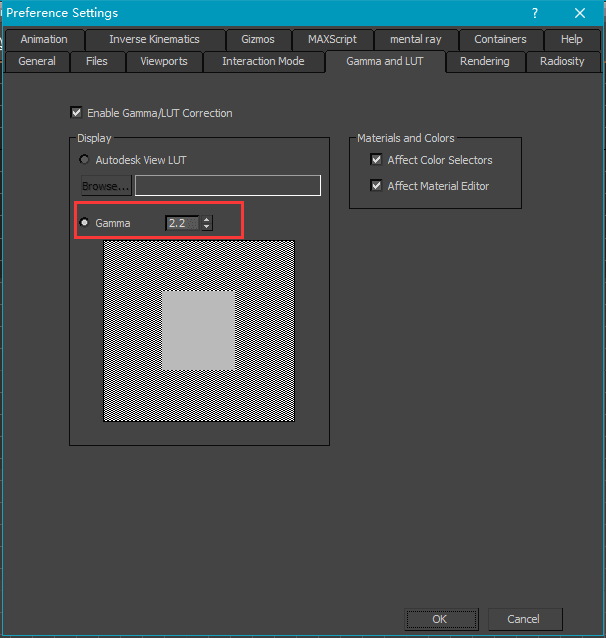
Task: Toggle Enable Gamma/LUT Correction checkbox
Action: tap(76, 113)
